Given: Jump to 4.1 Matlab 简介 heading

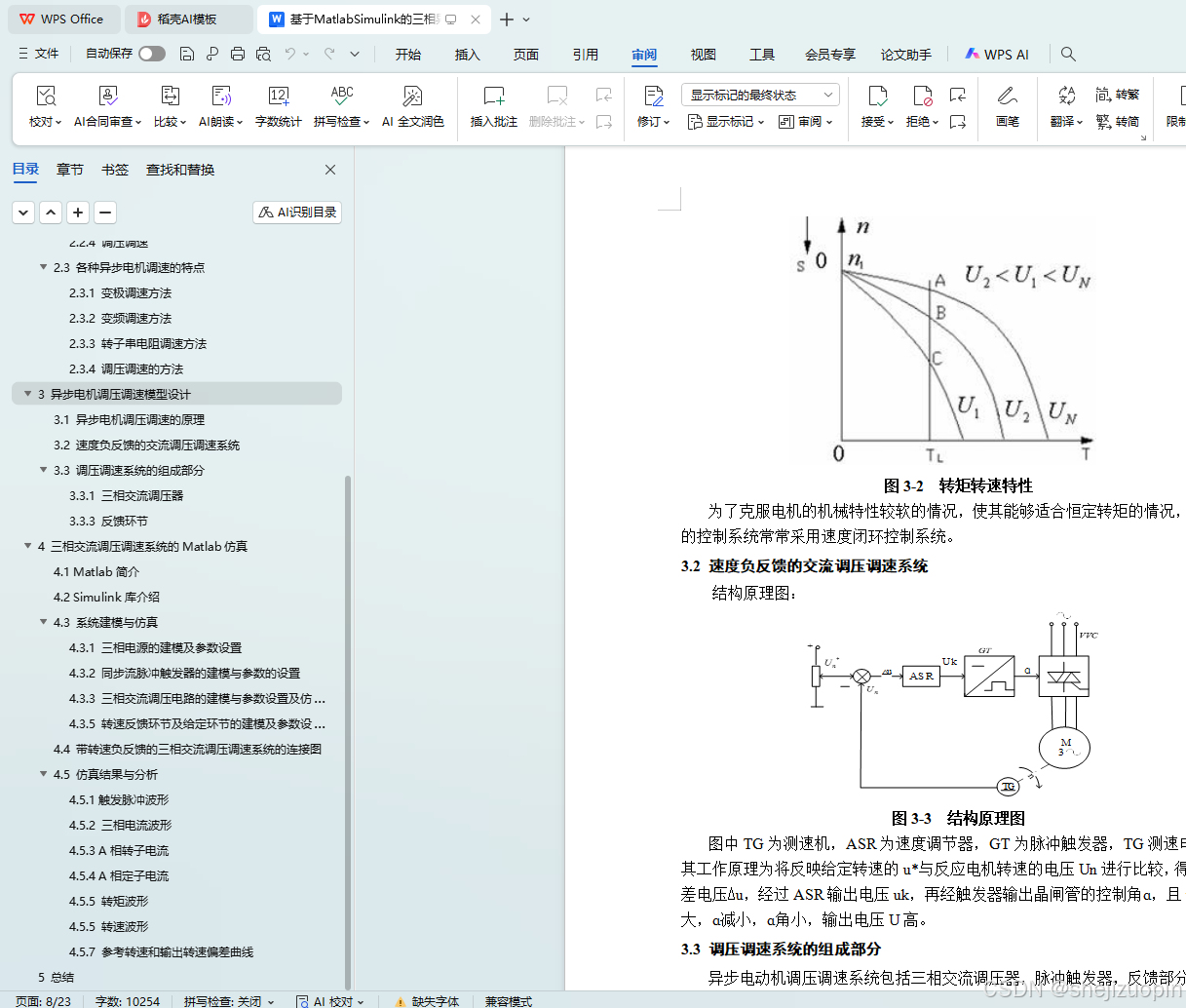Looking at the screenshot, I should coord(96,571).
